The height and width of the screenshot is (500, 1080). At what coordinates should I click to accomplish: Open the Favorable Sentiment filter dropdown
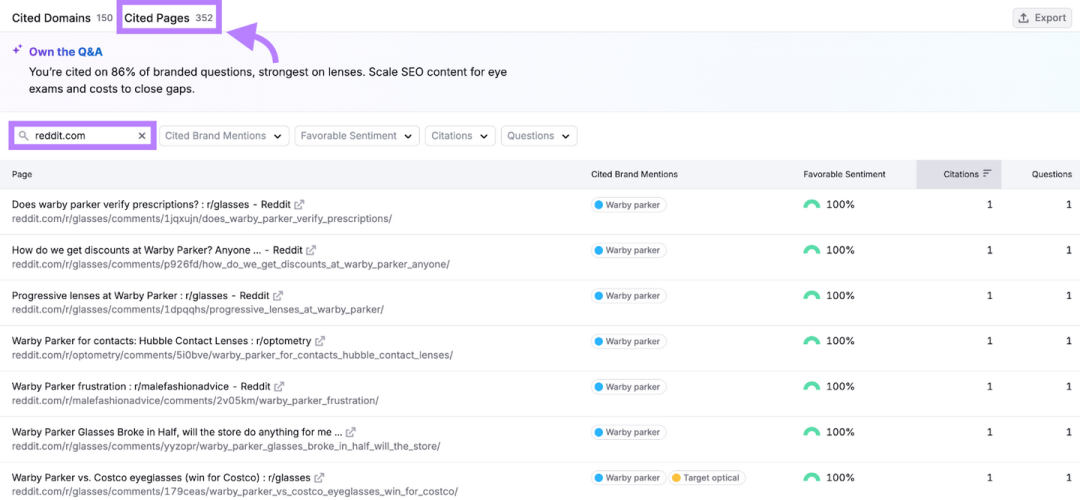coord(357,136)
